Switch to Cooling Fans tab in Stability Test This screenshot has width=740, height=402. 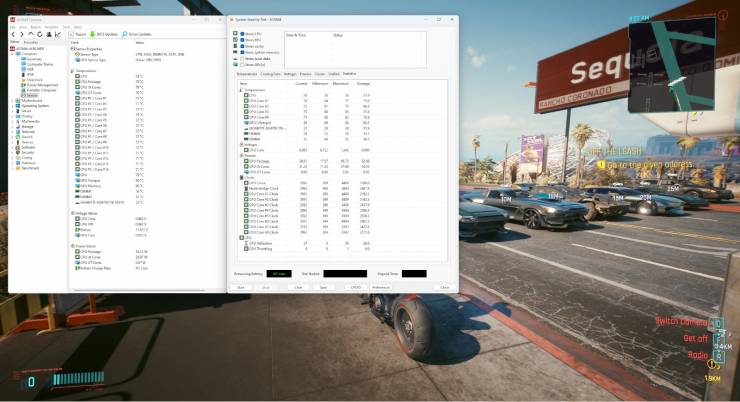coord(270,74)
